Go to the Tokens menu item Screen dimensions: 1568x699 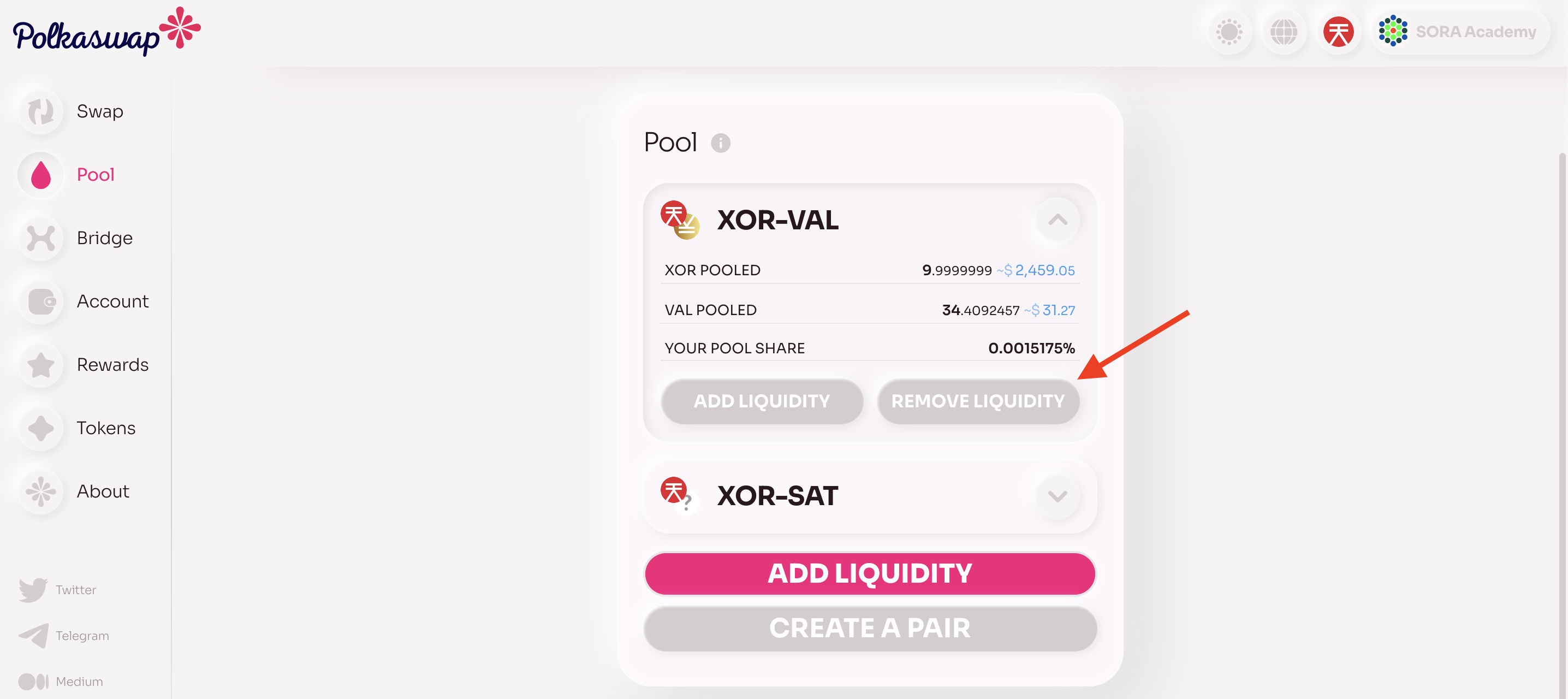click(106, 428)
